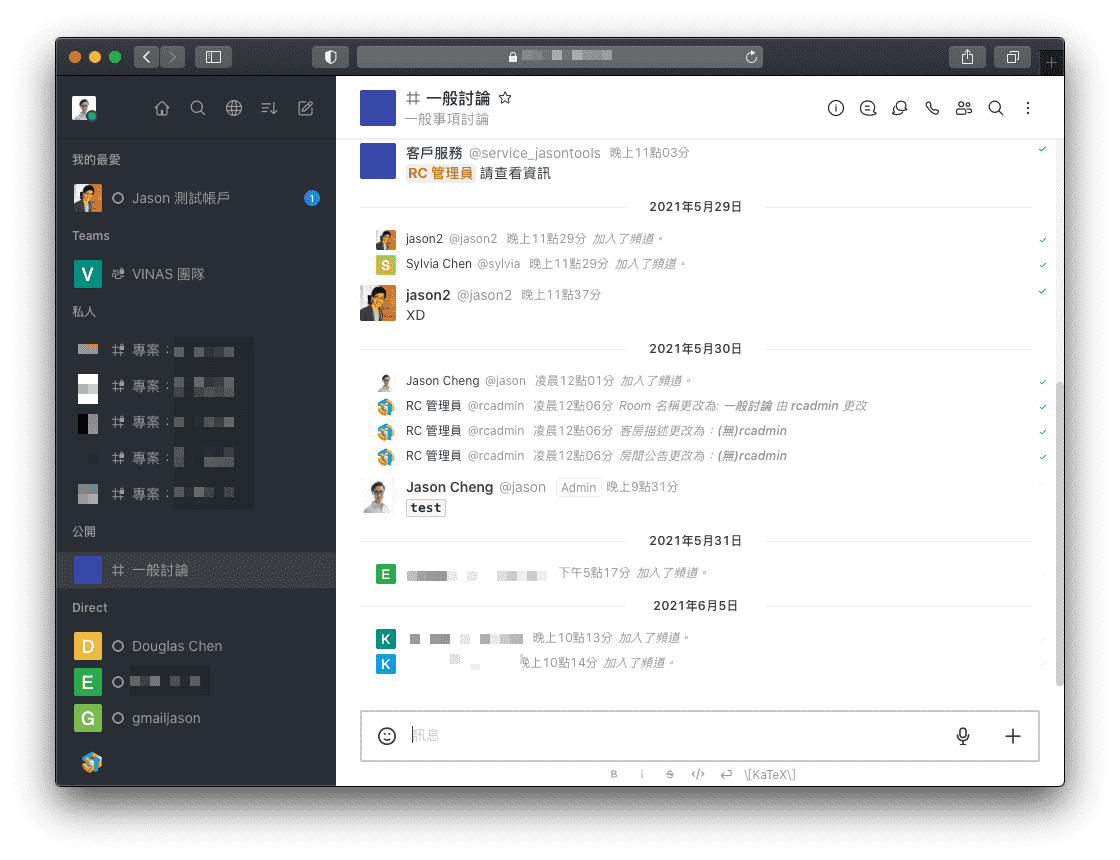The height and width of the screenshot is (860, 1120).
Task: Click the test code message
Action: 426,508
